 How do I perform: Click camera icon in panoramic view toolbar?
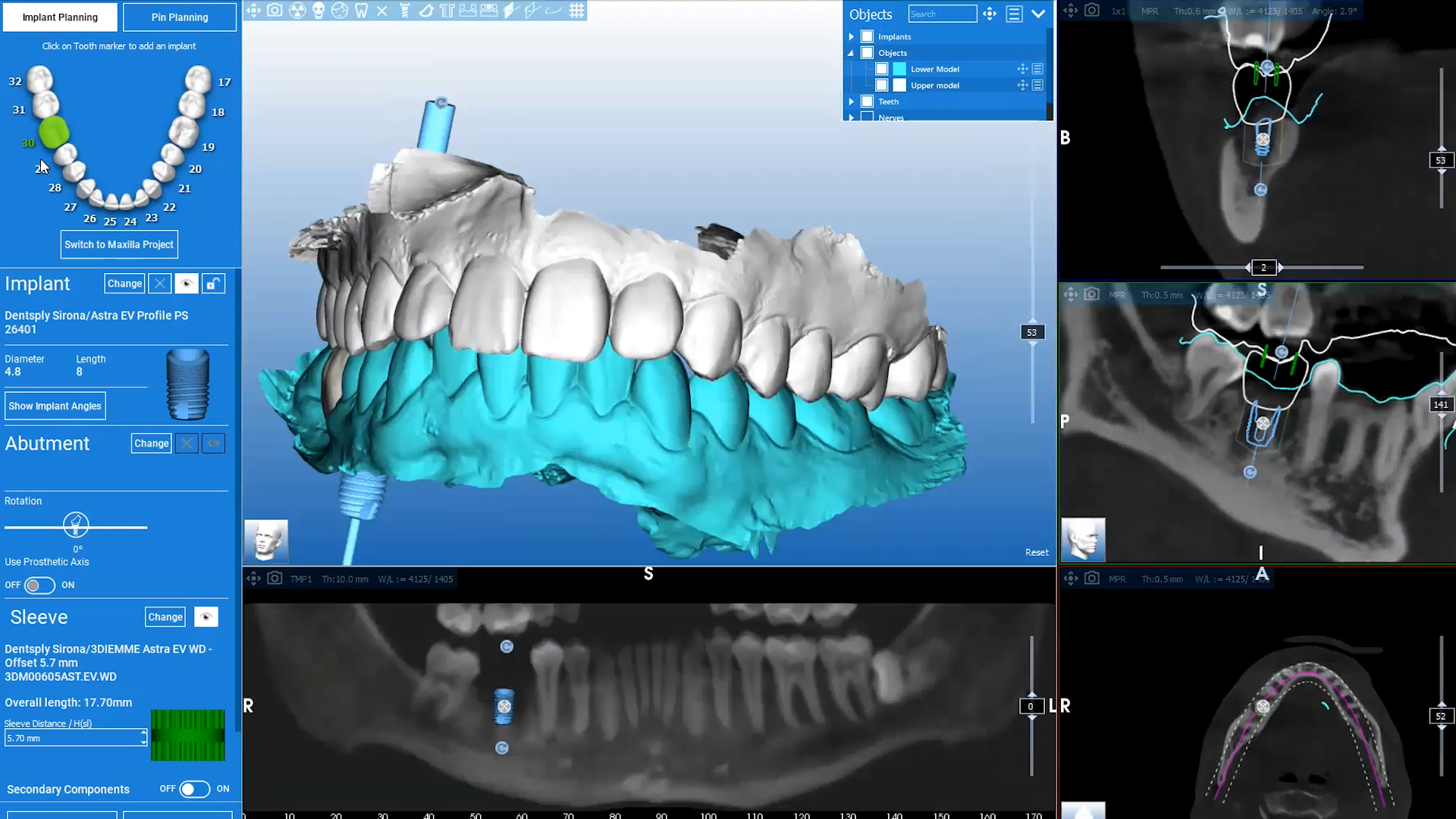pos(275,579)
